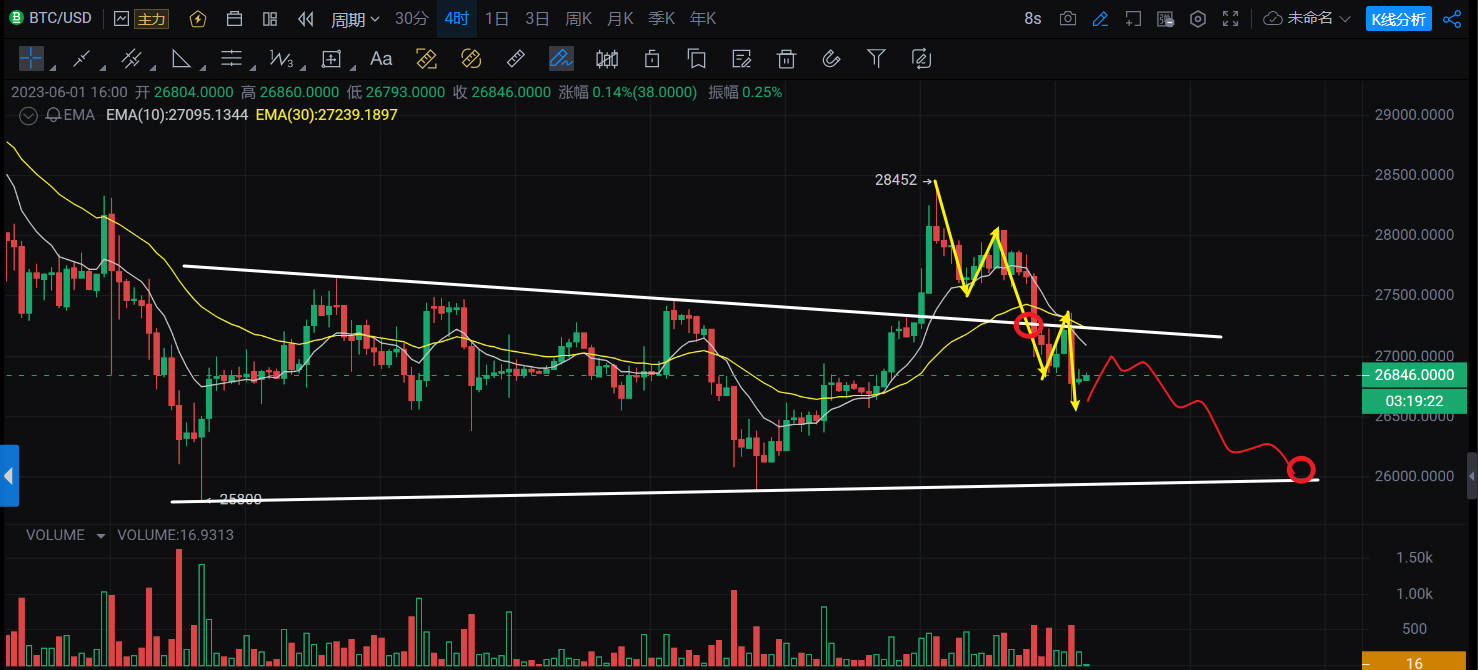
Task: Click the multi-chart layout icon
Action: click(x=270, y=18)
